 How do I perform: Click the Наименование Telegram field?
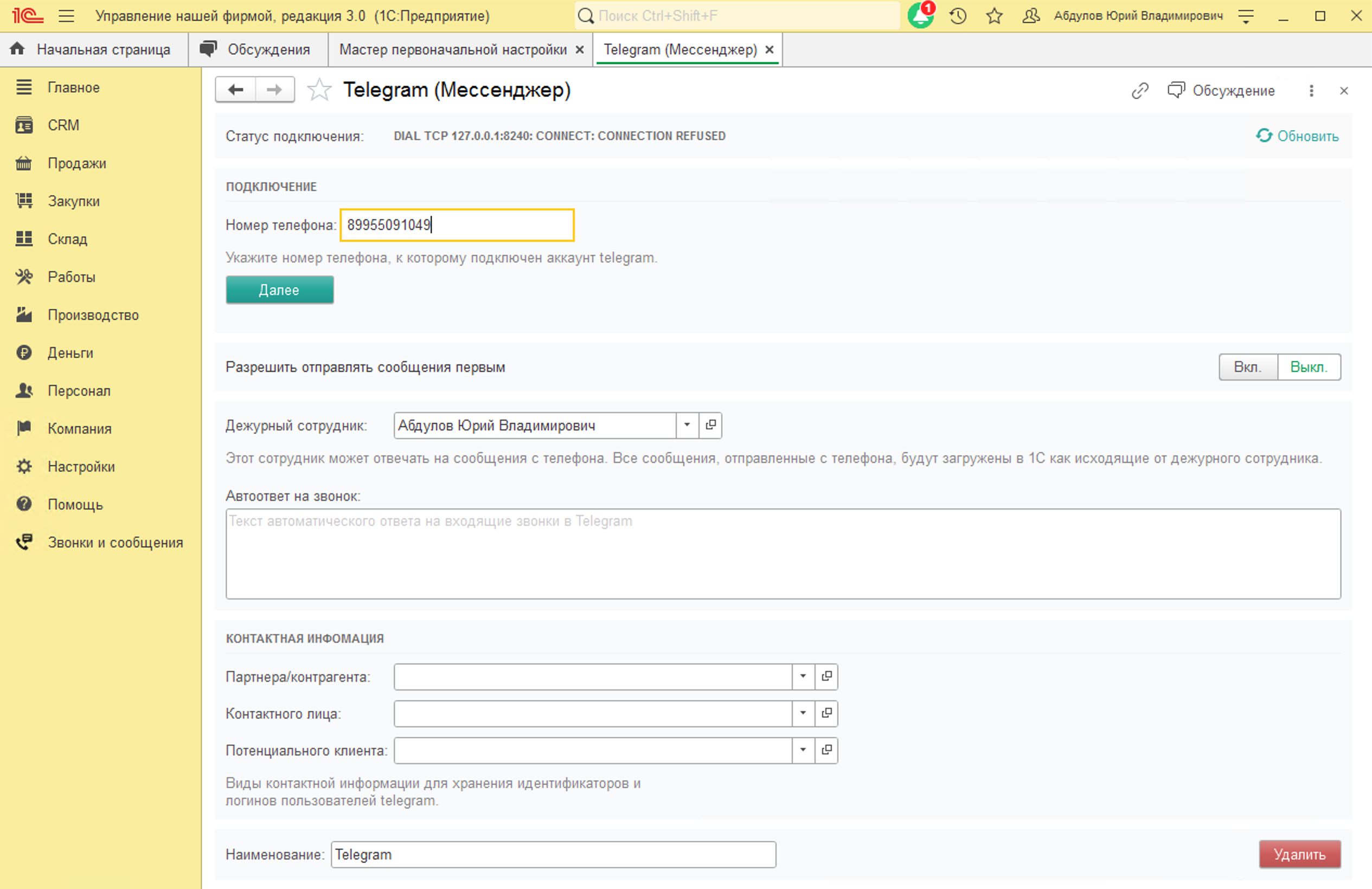click(554, 854)
